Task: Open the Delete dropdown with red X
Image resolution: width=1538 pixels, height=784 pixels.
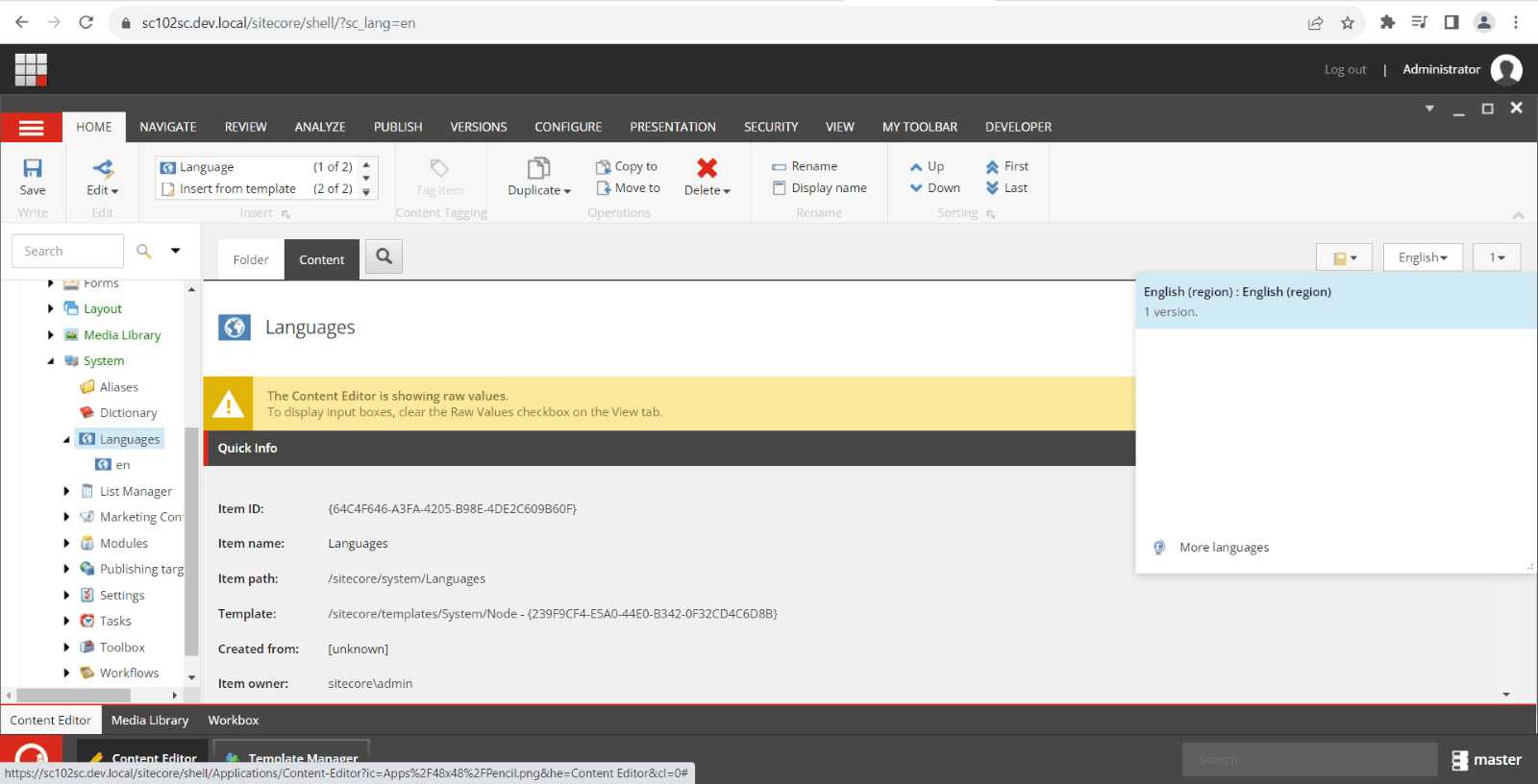Action: (x=707, y=178)
